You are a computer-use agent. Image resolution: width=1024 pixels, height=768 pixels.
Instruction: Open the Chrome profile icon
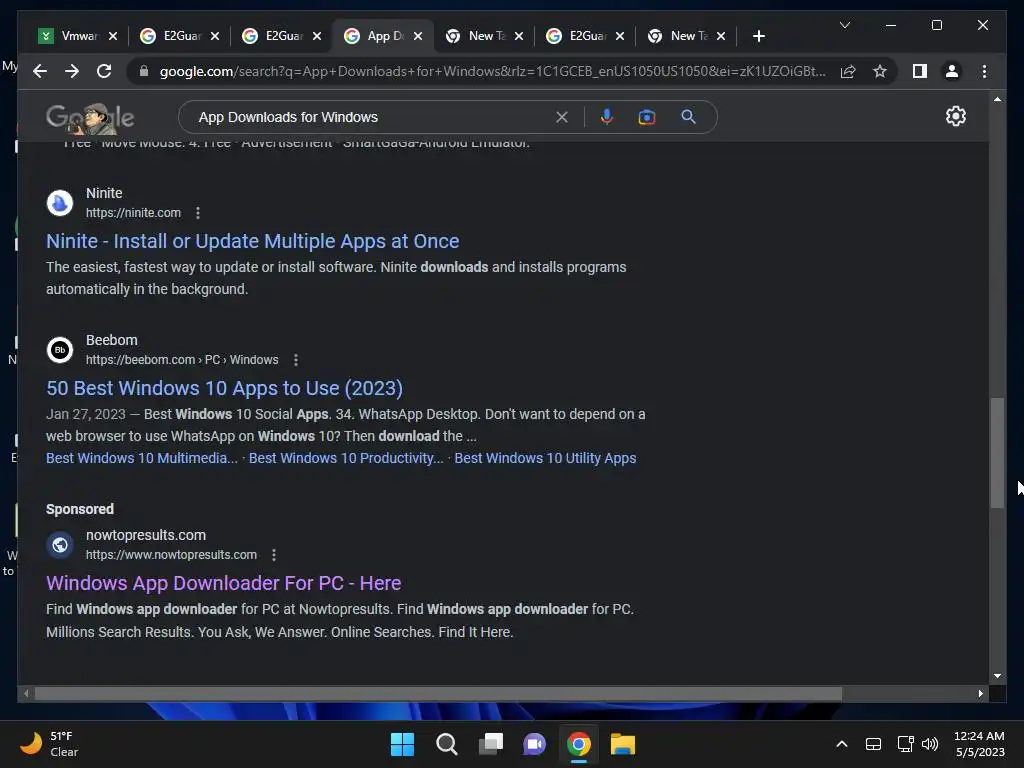click(952, 71)
